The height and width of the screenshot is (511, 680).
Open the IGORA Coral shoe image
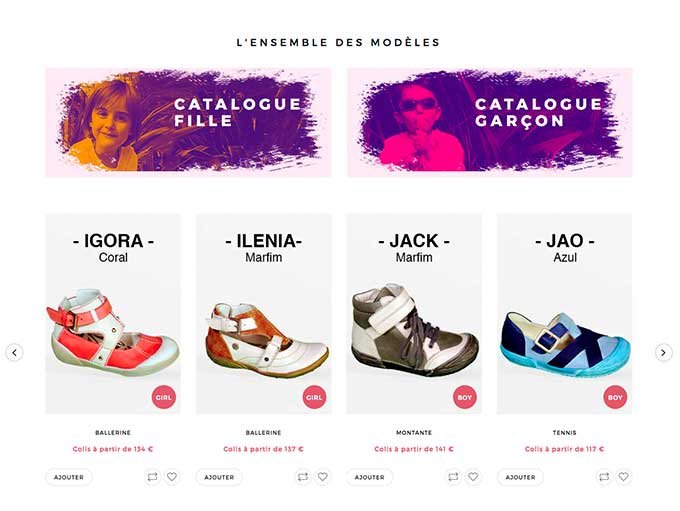113,332
